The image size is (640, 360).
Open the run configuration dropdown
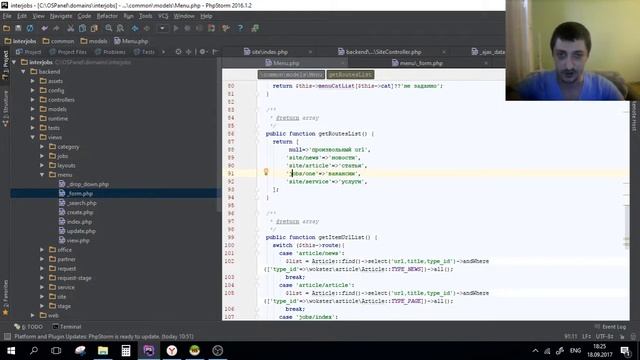click(x=162, y=28)
